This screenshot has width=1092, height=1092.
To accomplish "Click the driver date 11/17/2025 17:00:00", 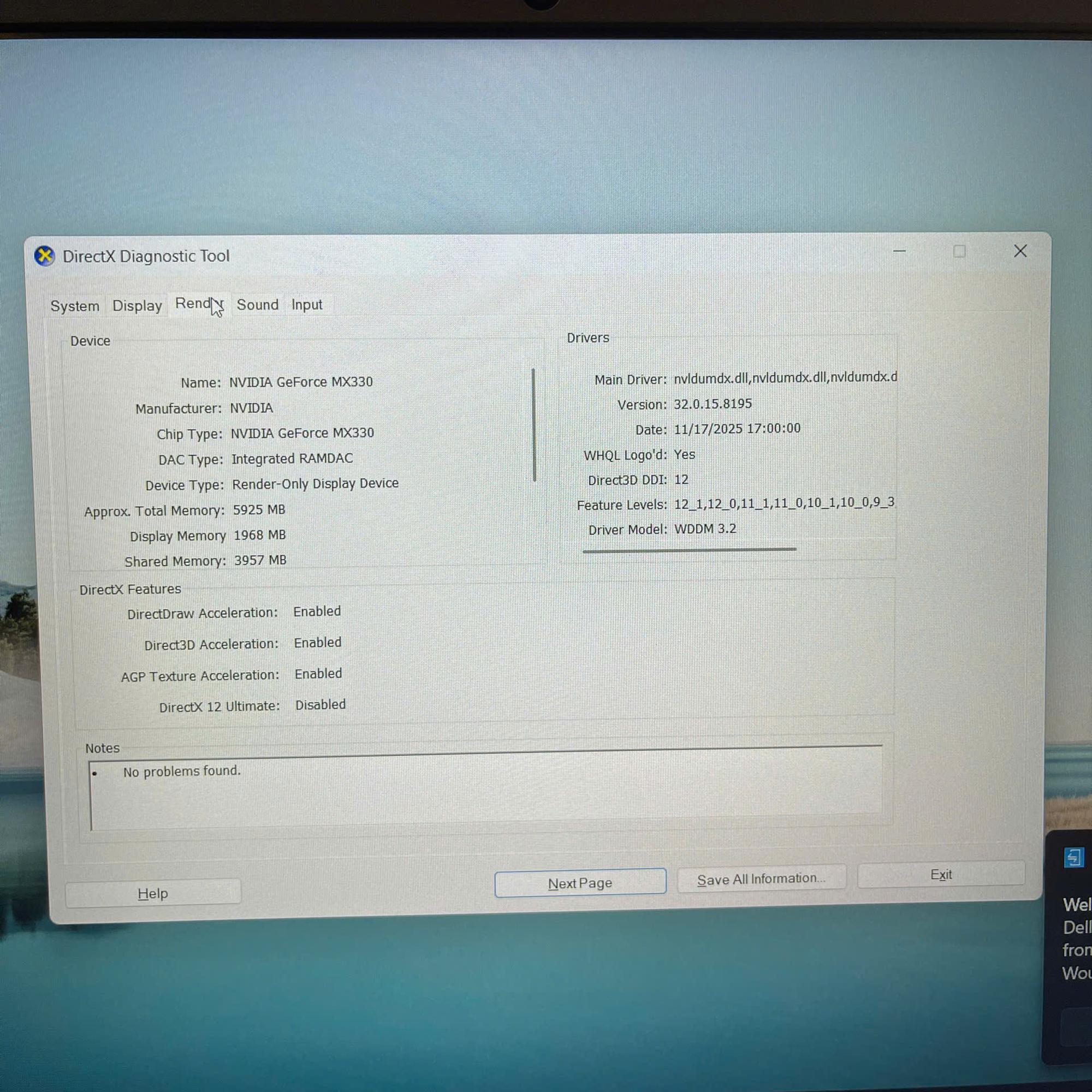I will coord(737,429).
